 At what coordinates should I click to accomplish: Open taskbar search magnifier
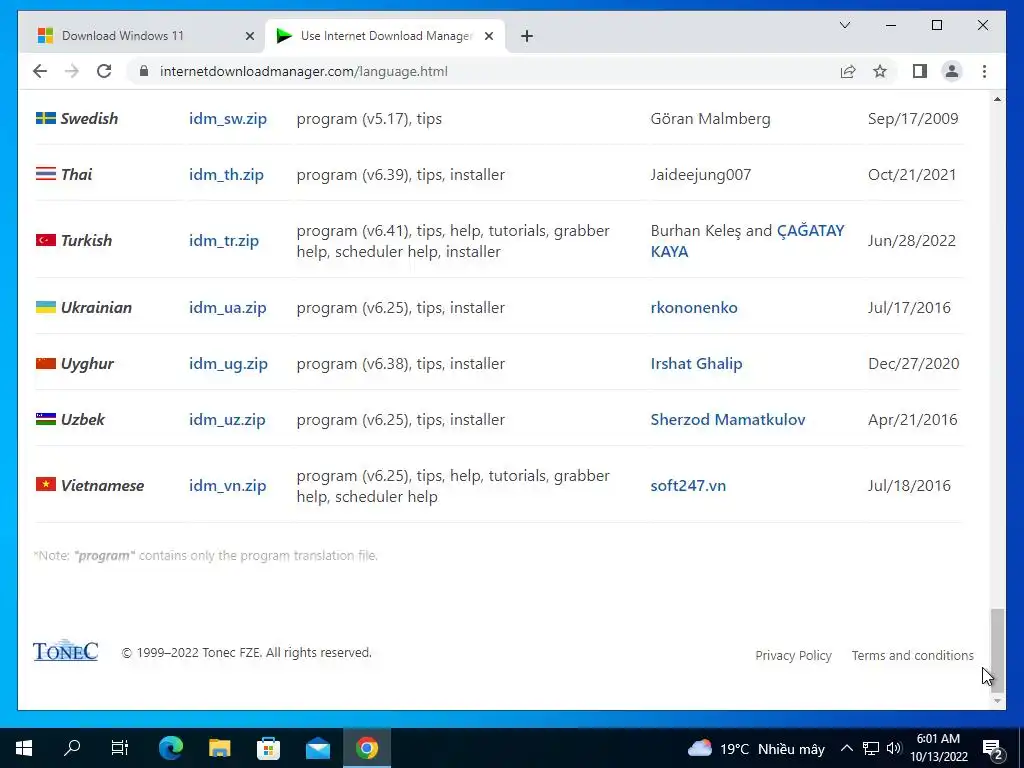72,748
